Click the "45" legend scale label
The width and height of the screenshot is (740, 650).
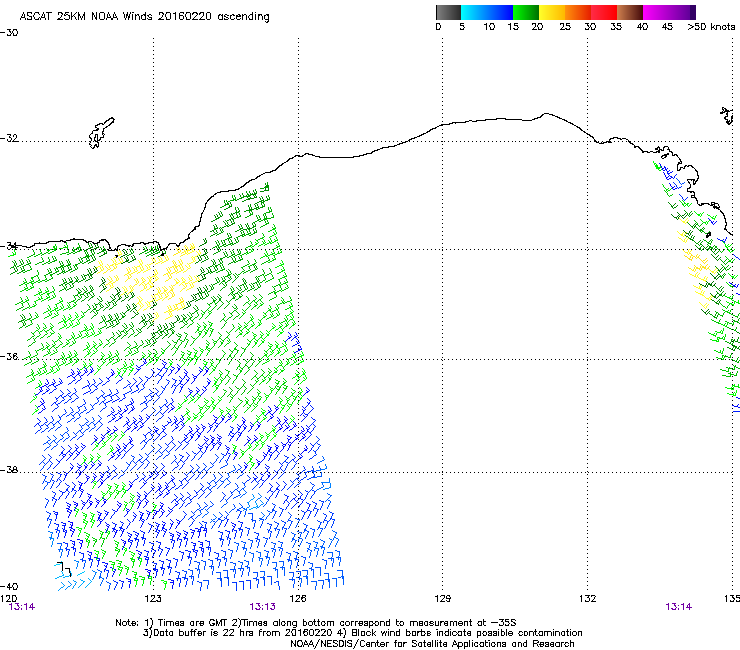coord(667,27)
